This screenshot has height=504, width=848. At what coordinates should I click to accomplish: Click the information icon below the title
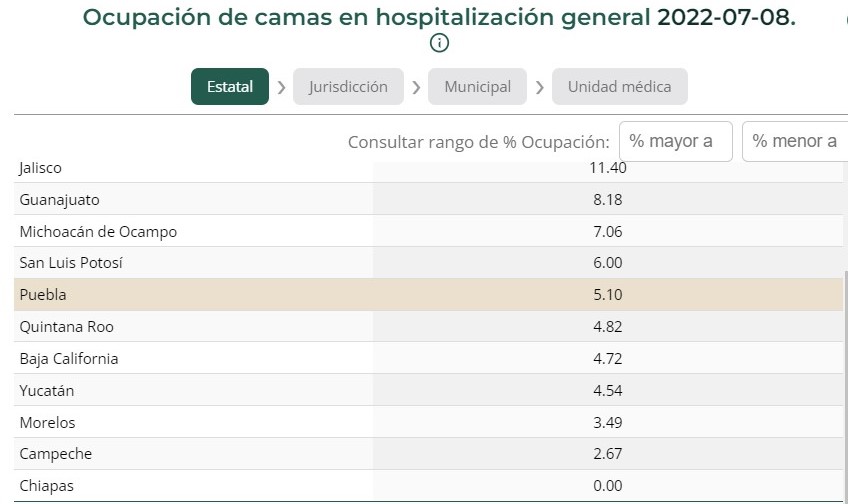[x=439, y=43]
